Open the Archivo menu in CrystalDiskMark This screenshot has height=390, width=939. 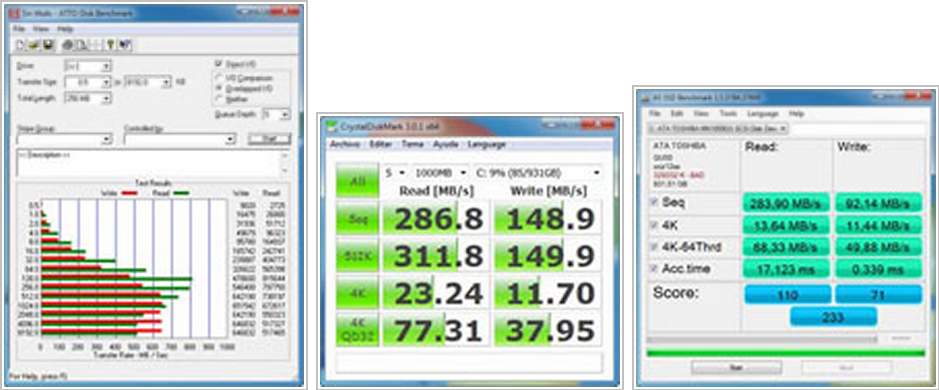pos(346,144)
